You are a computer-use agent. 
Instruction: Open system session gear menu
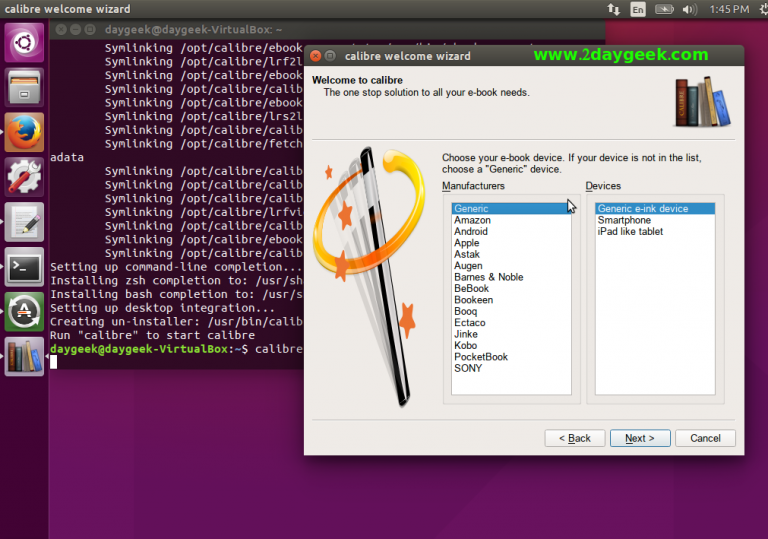click(764, 9)
